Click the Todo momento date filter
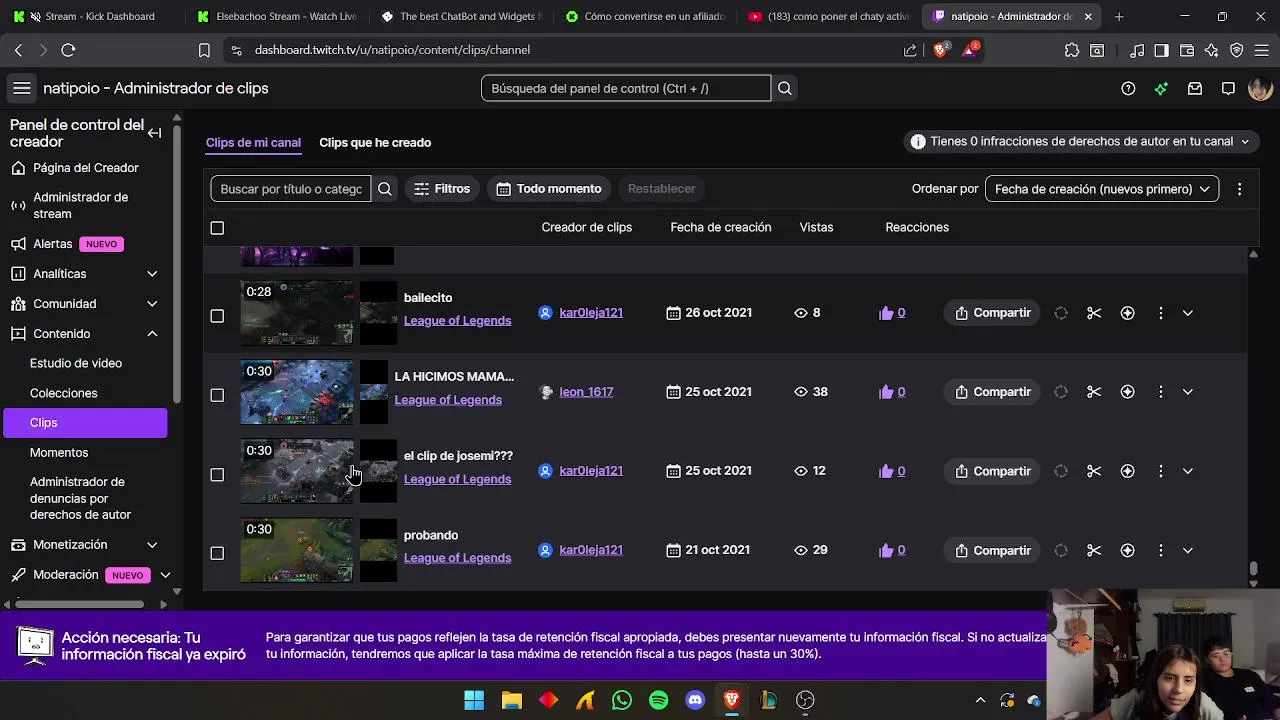Screen dimensions: 1280x720 tap(549, 188)
